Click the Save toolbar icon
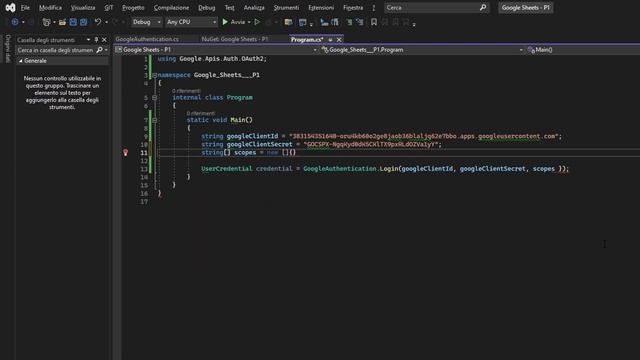 [73, 22]
